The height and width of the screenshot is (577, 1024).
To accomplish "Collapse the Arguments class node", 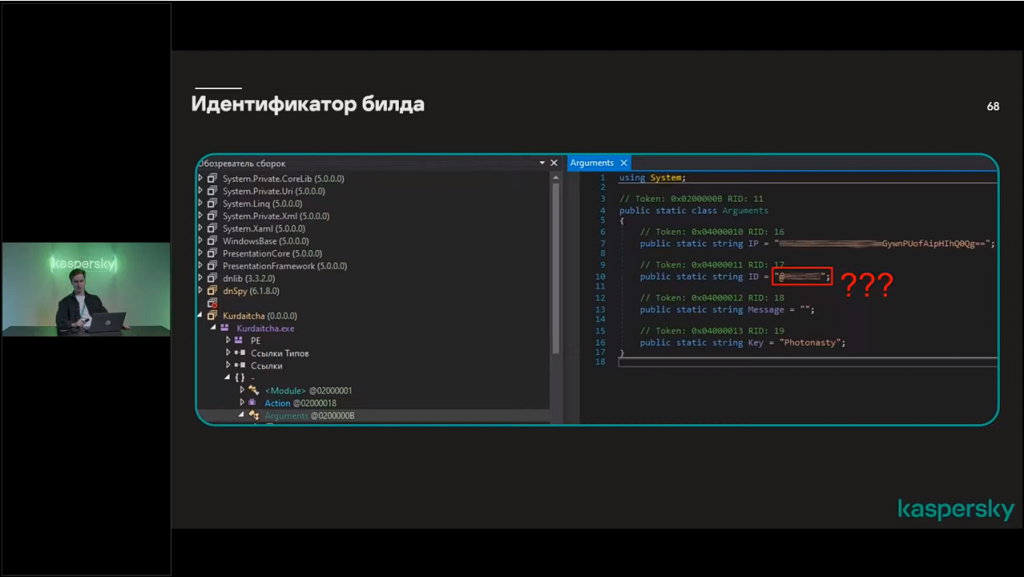I will (241, 414).
